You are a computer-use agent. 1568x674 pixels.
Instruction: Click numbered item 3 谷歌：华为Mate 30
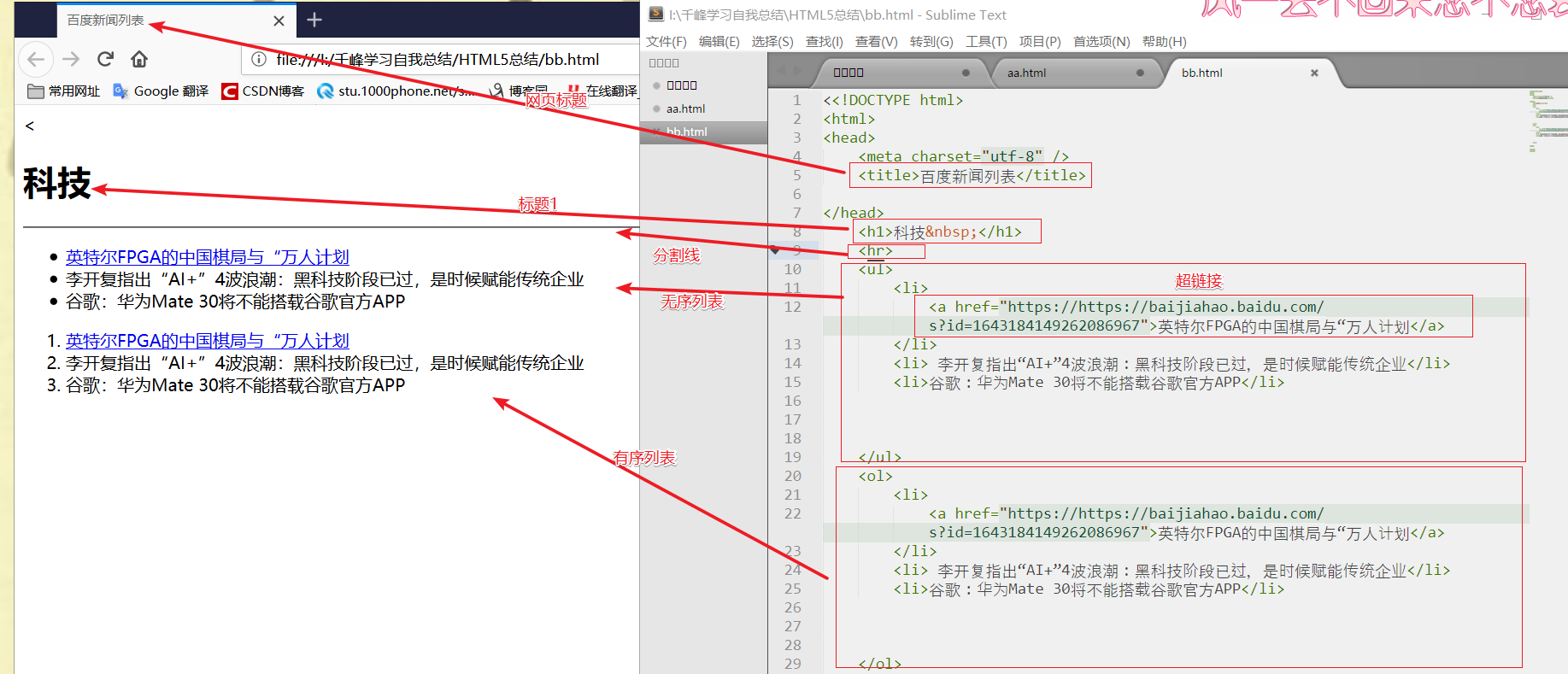tap(235, 385)
